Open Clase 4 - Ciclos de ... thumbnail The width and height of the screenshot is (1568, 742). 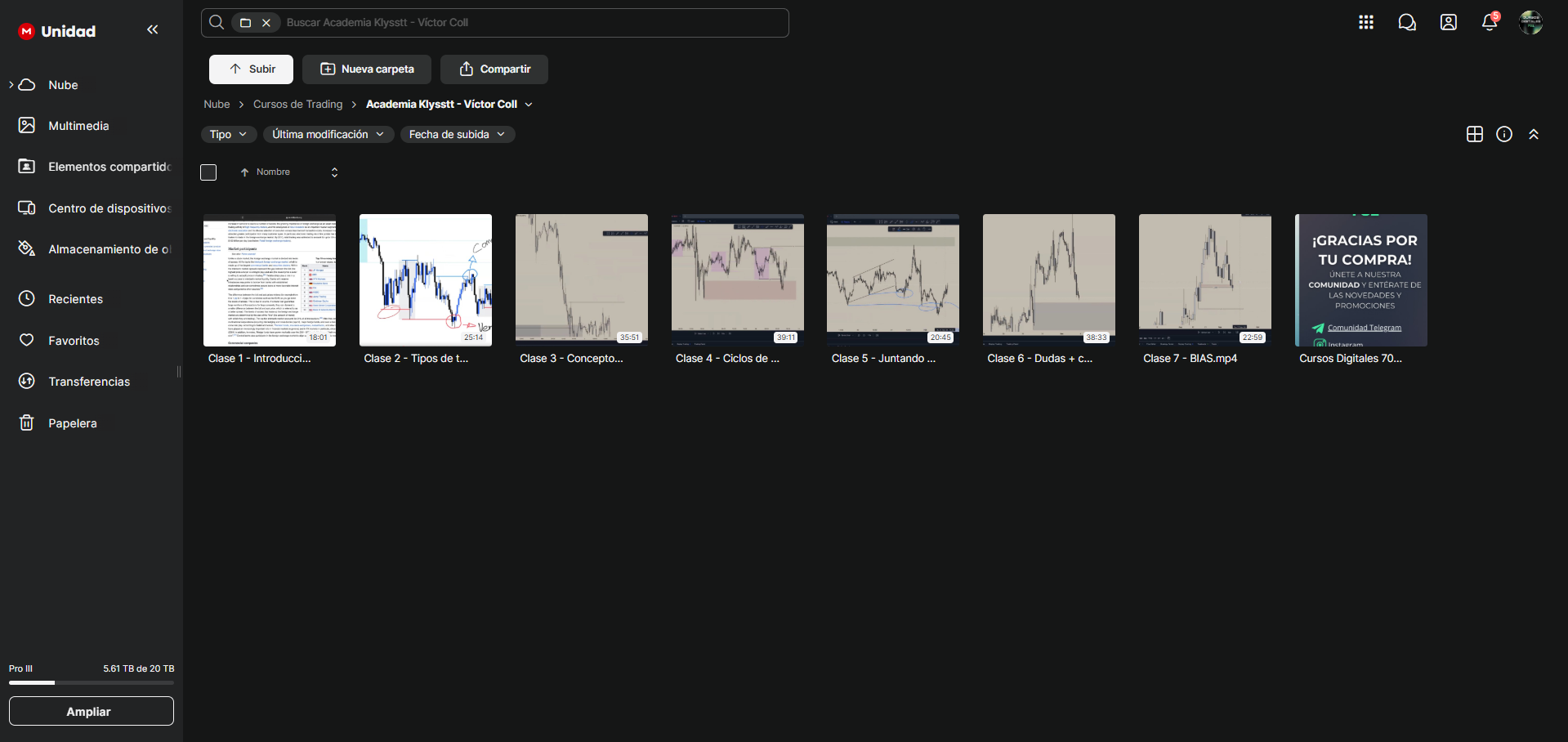pyautogui.click(x=738, y=280)
